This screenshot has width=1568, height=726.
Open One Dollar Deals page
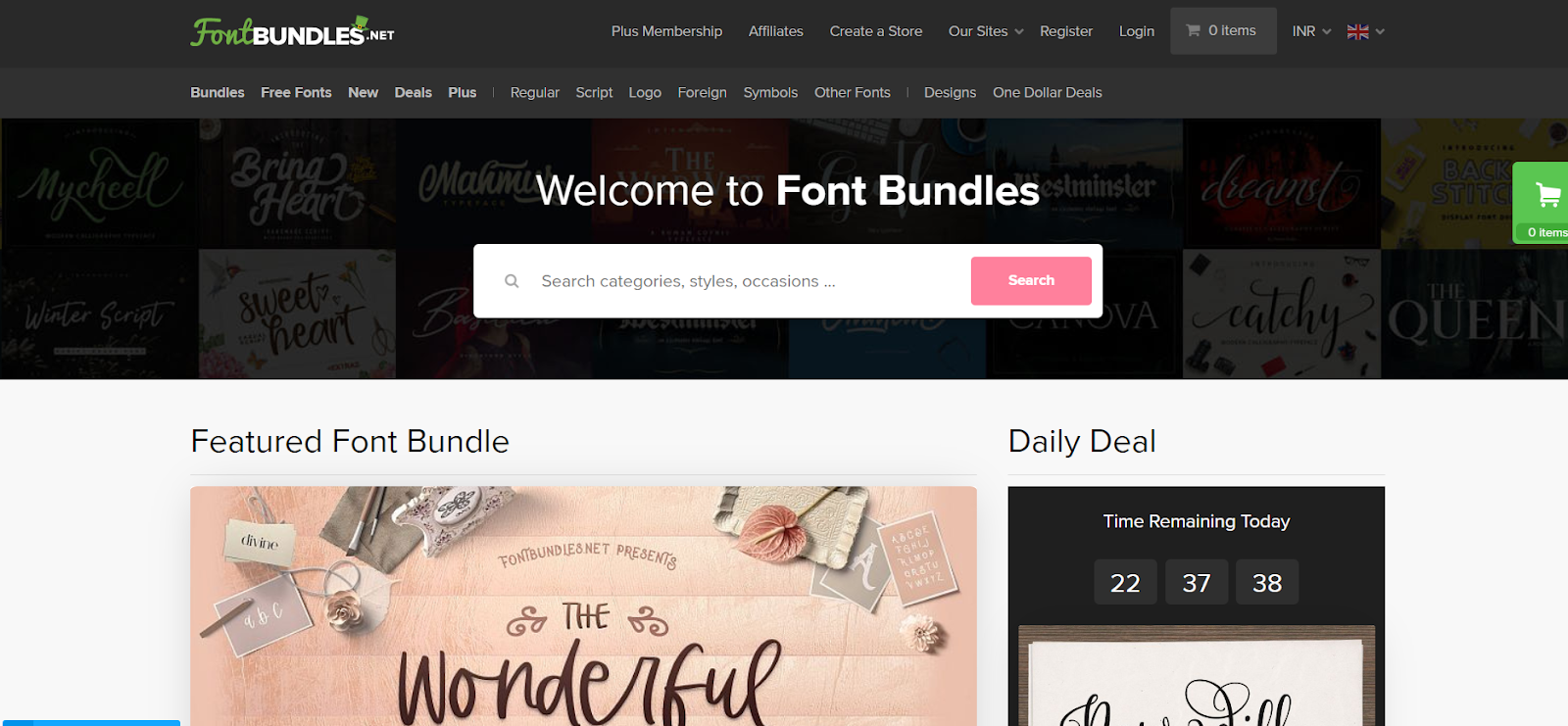point(1047,92)
